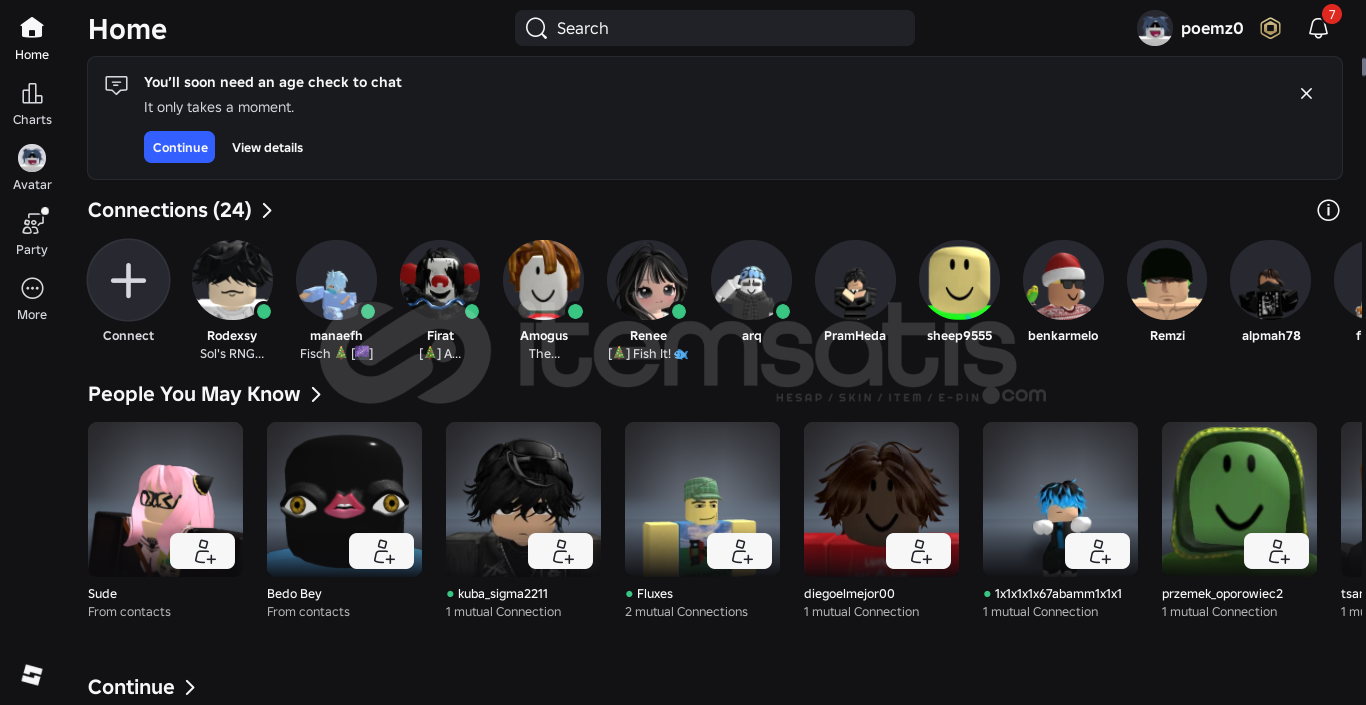Open Firat's connection avatar
The image size is (1366, 705).
coord(440,280)
